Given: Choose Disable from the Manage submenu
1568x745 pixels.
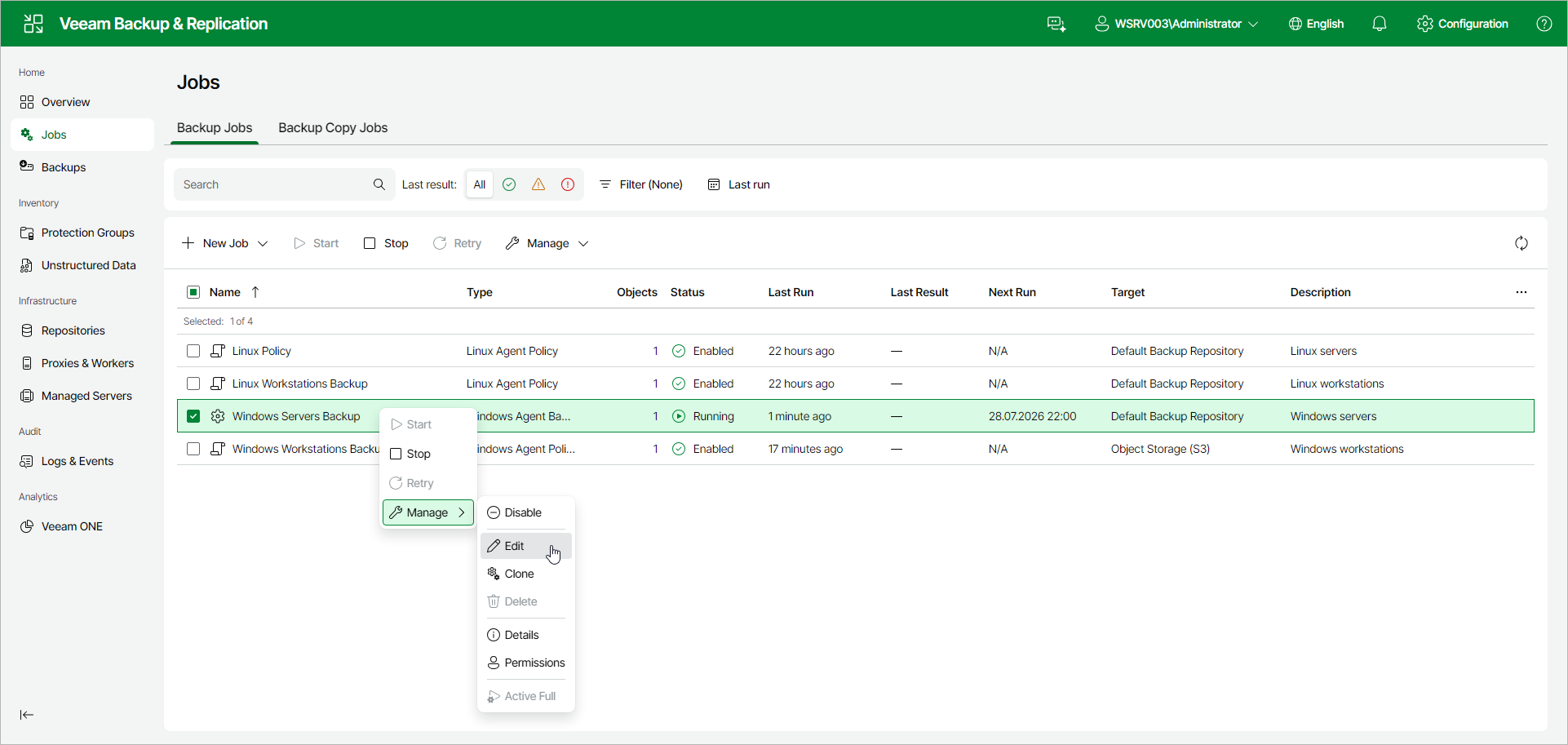Looking at the screenshot, I should (x=526, y=512).
